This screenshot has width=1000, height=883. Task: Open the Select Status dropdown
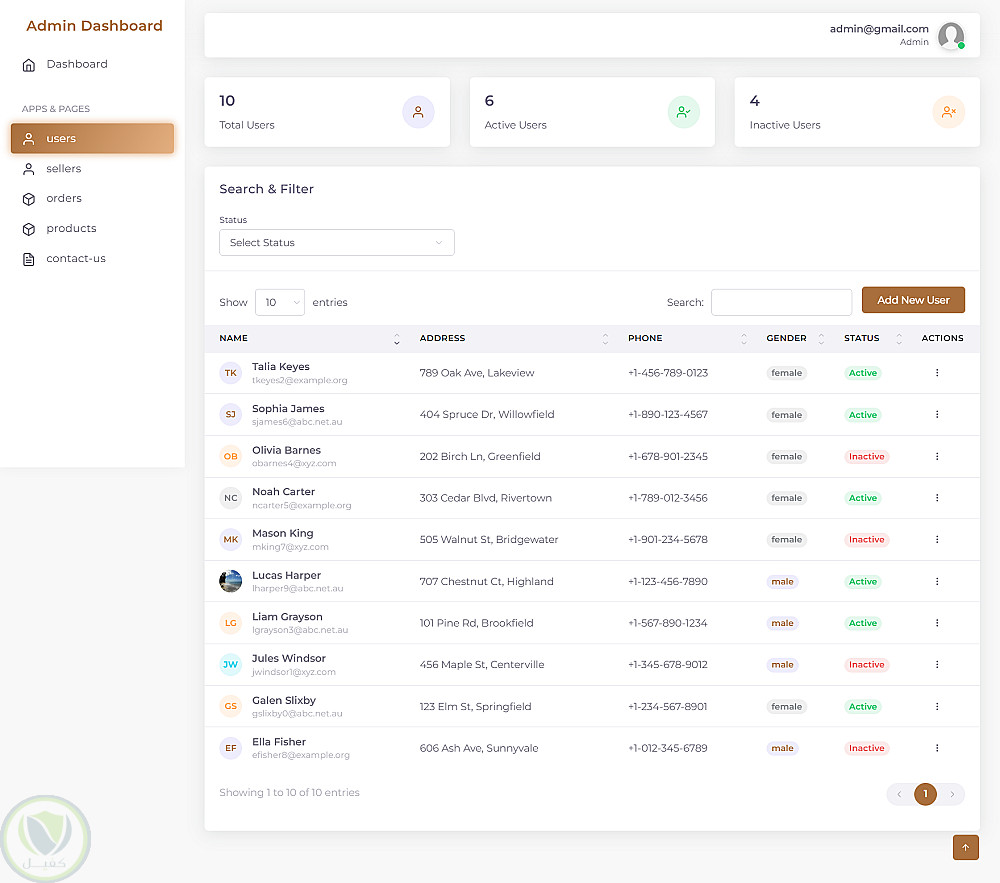(x=337, y=243)
